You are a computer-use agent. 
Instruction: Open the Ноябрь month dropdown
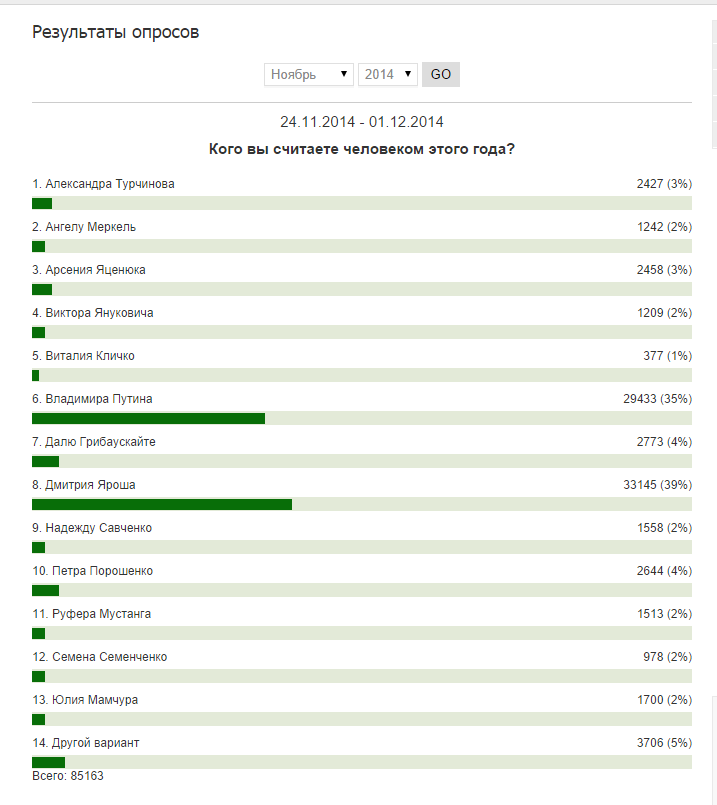pos(308,74)
